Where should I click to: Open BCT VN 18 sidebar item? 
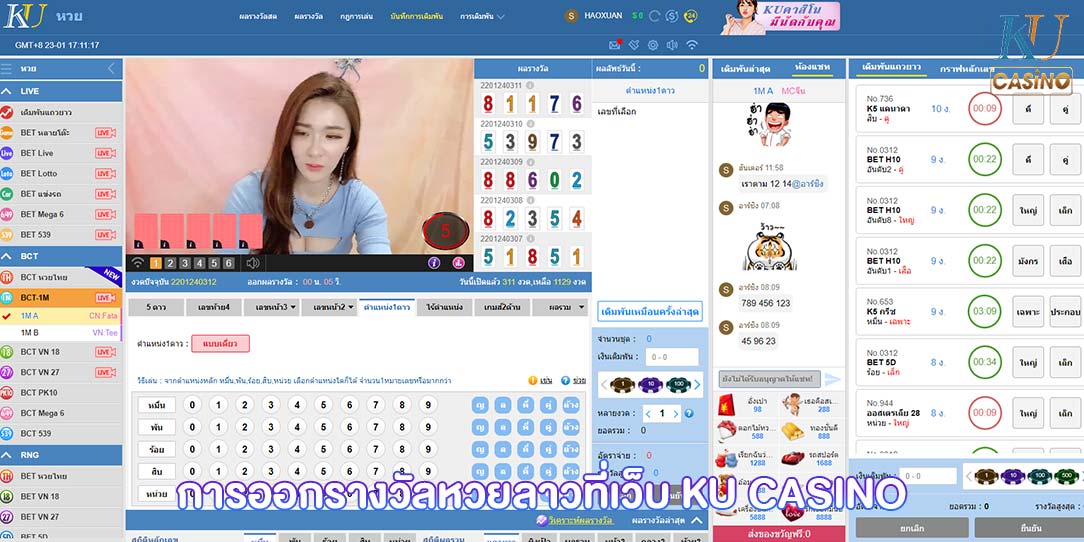61,351
